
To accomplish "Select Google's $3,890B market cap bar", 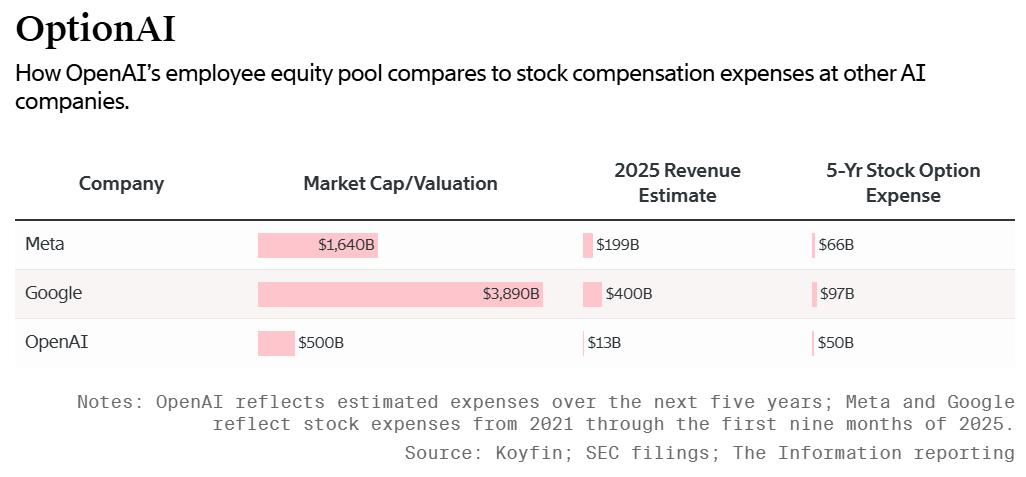I will (400, 294).
